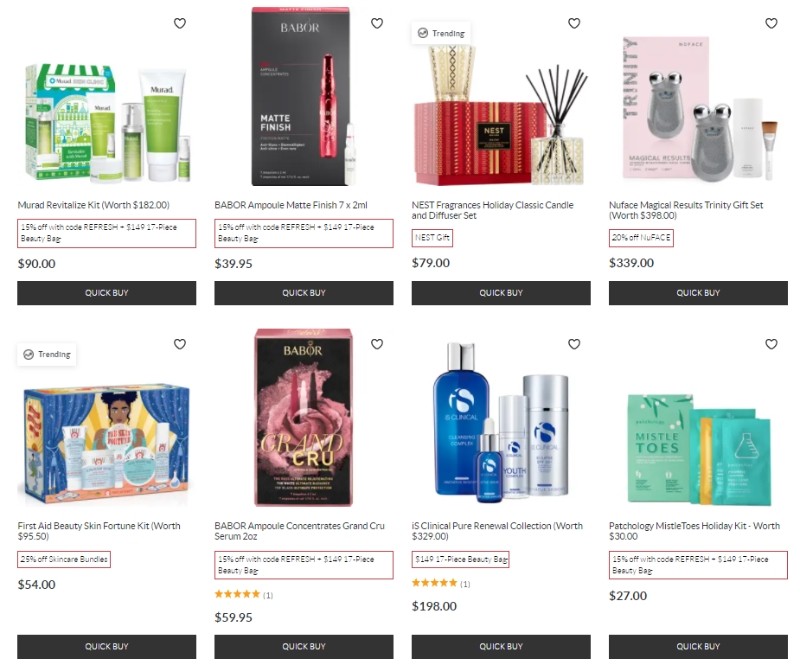Click the 20% off NuFACE offer tag
The height and width of the screenshot is (665, 800).
point(641,238)
